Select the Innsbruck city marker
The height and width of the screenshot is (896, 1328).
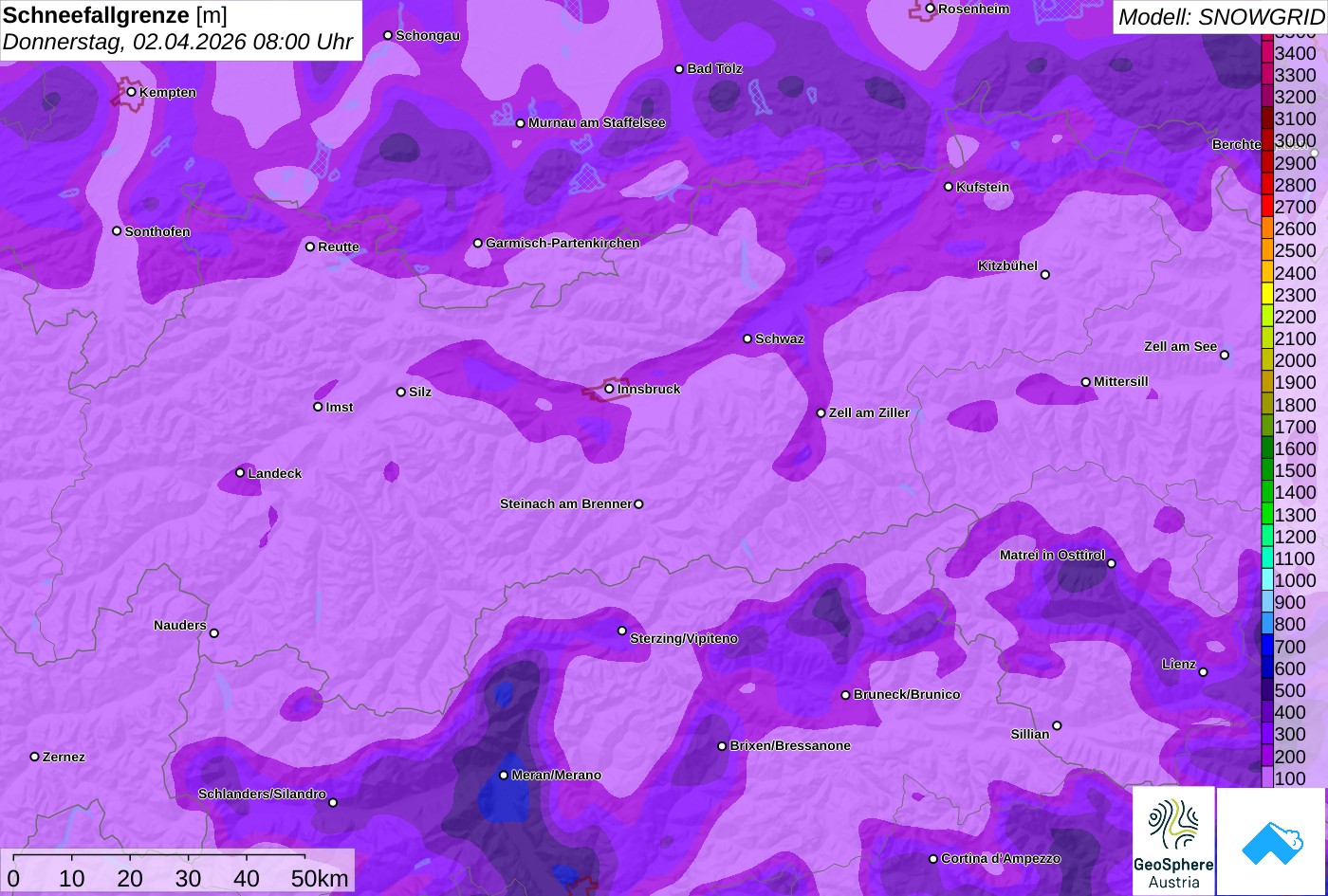pyautogui.click(x=609, y=389)
